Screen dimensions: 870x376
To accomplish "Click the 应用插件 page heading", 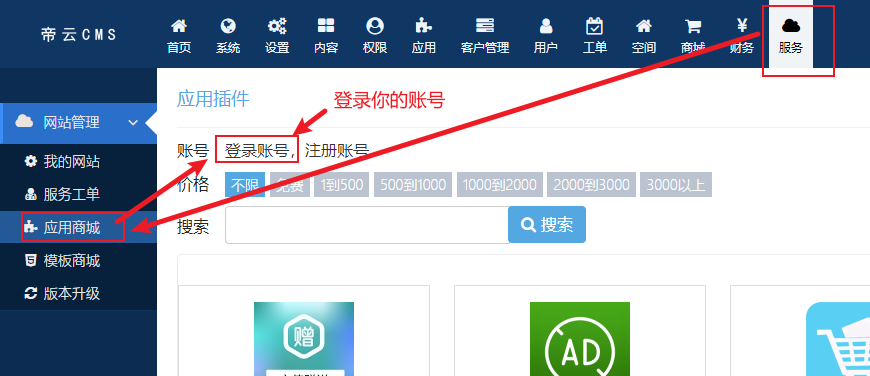I will pyautogui.click(x=213, y=99).
